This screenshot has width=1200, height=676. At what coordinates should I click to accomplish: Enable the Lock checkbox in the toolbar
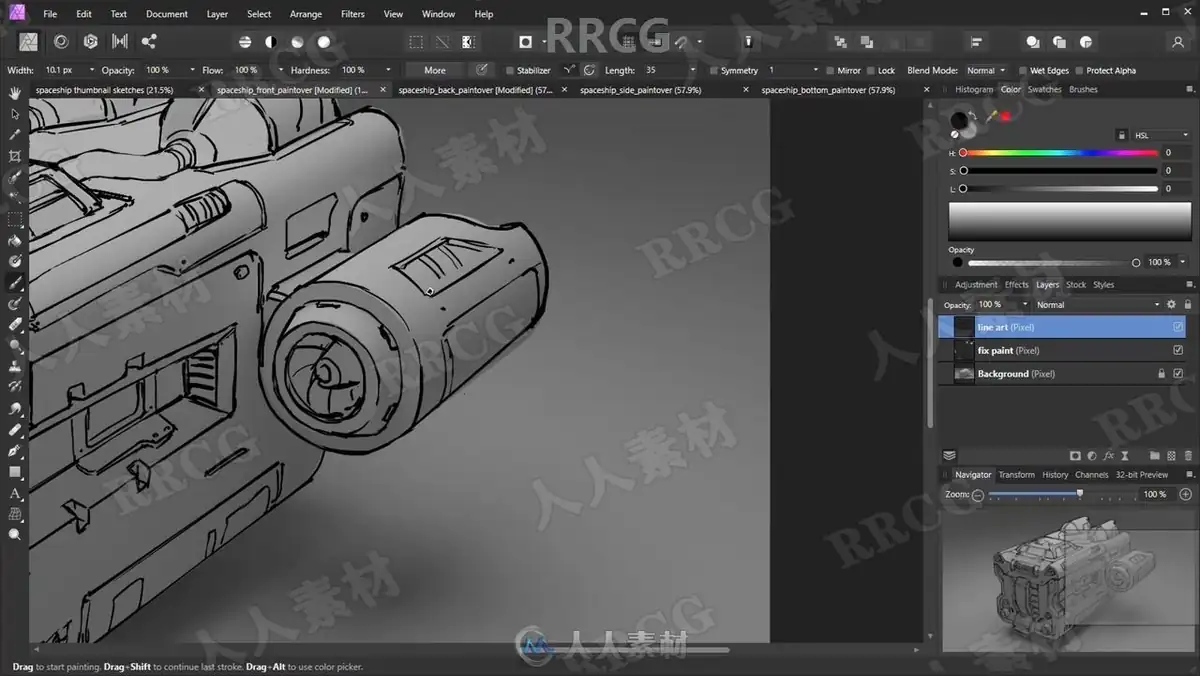point(871,71)
